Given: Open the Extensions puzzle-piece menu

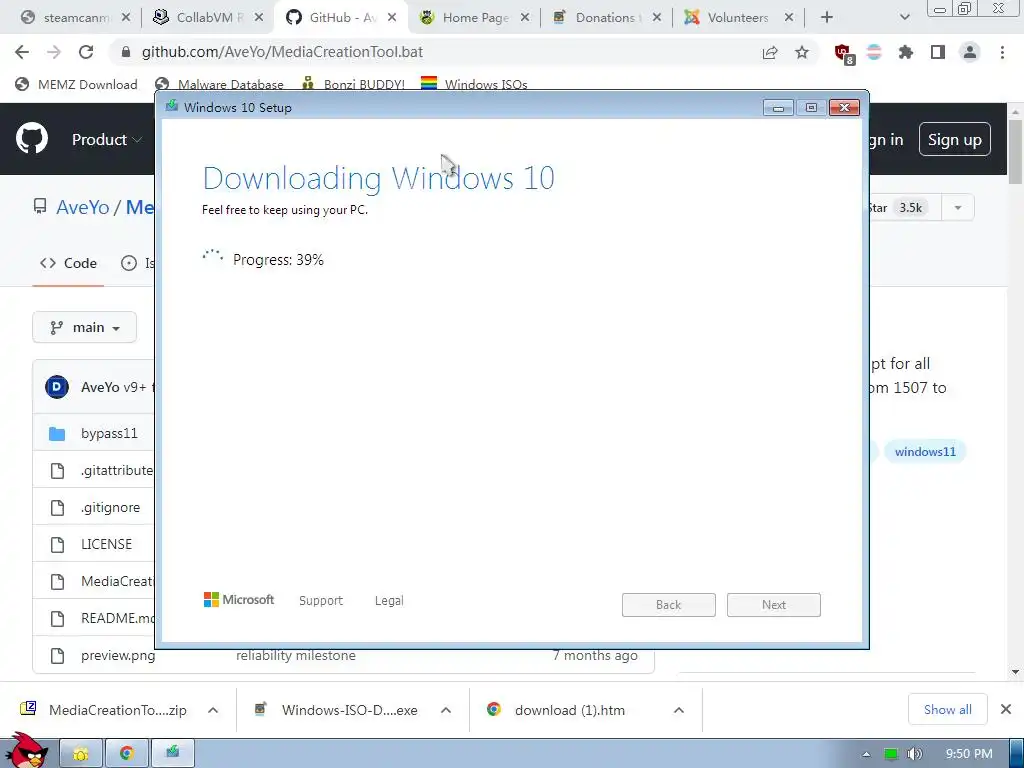Looking at the screenshot, I should [905, 52].
